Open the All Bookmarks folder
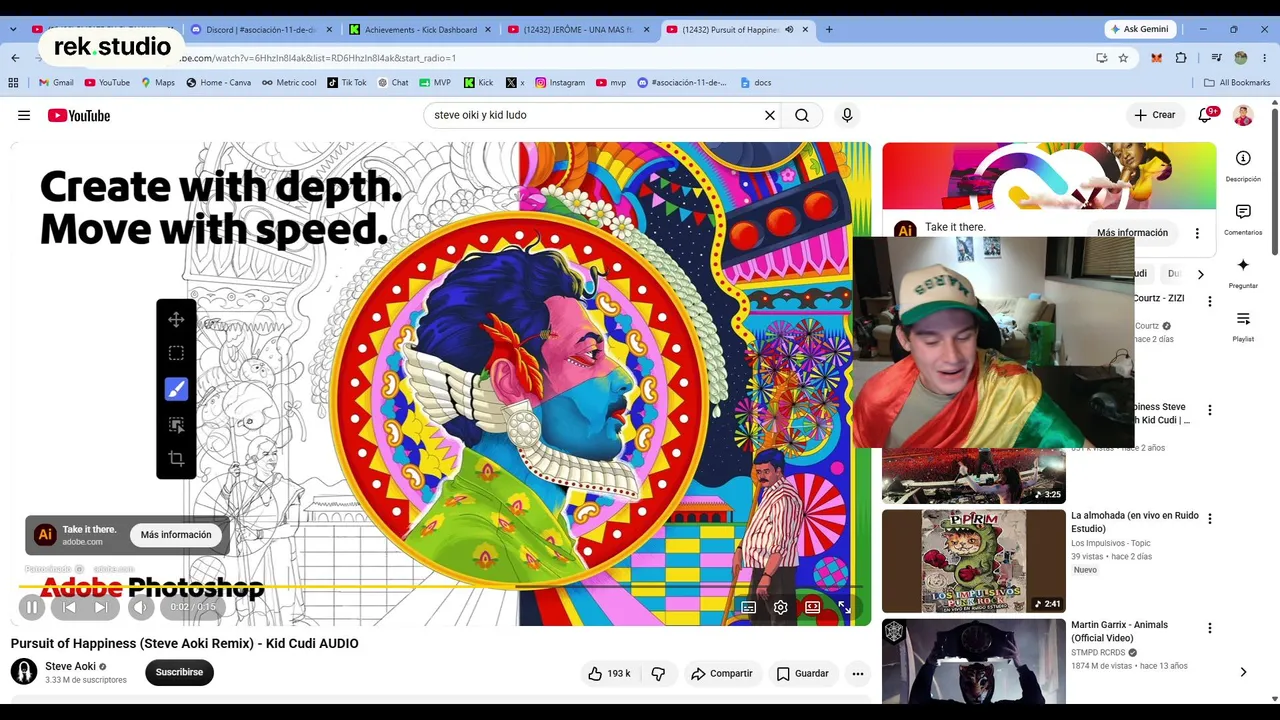This screenshot has width=1280, height=720. pyautogui.click(x=1237, y=83)
